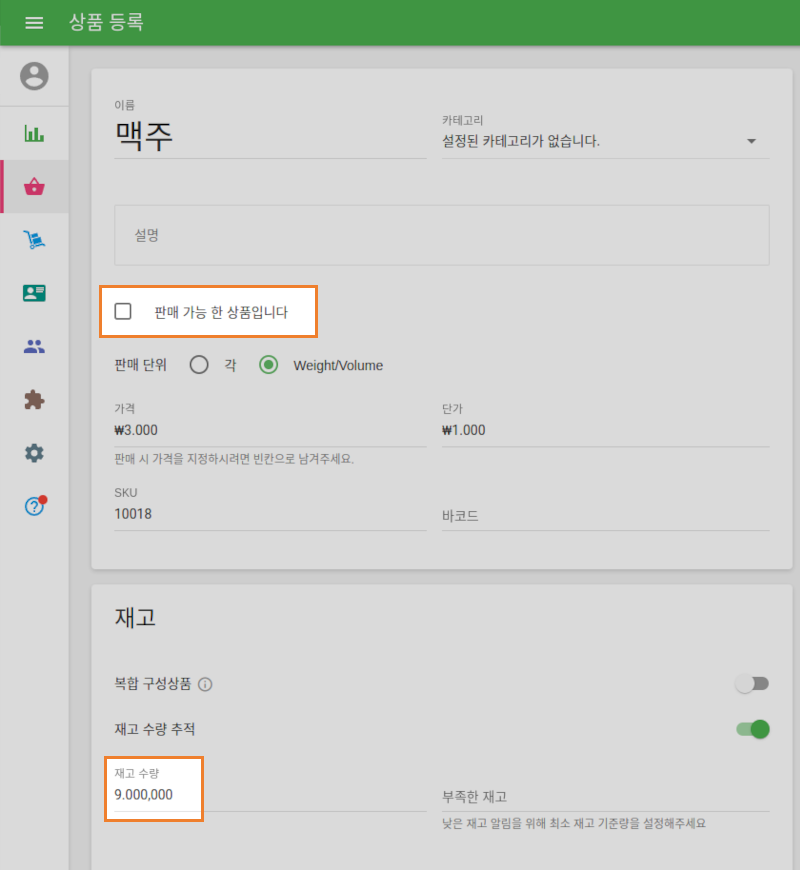Click the employee ID card icon
The height and width of the screenshot is (870, 800).
(34, 293)
